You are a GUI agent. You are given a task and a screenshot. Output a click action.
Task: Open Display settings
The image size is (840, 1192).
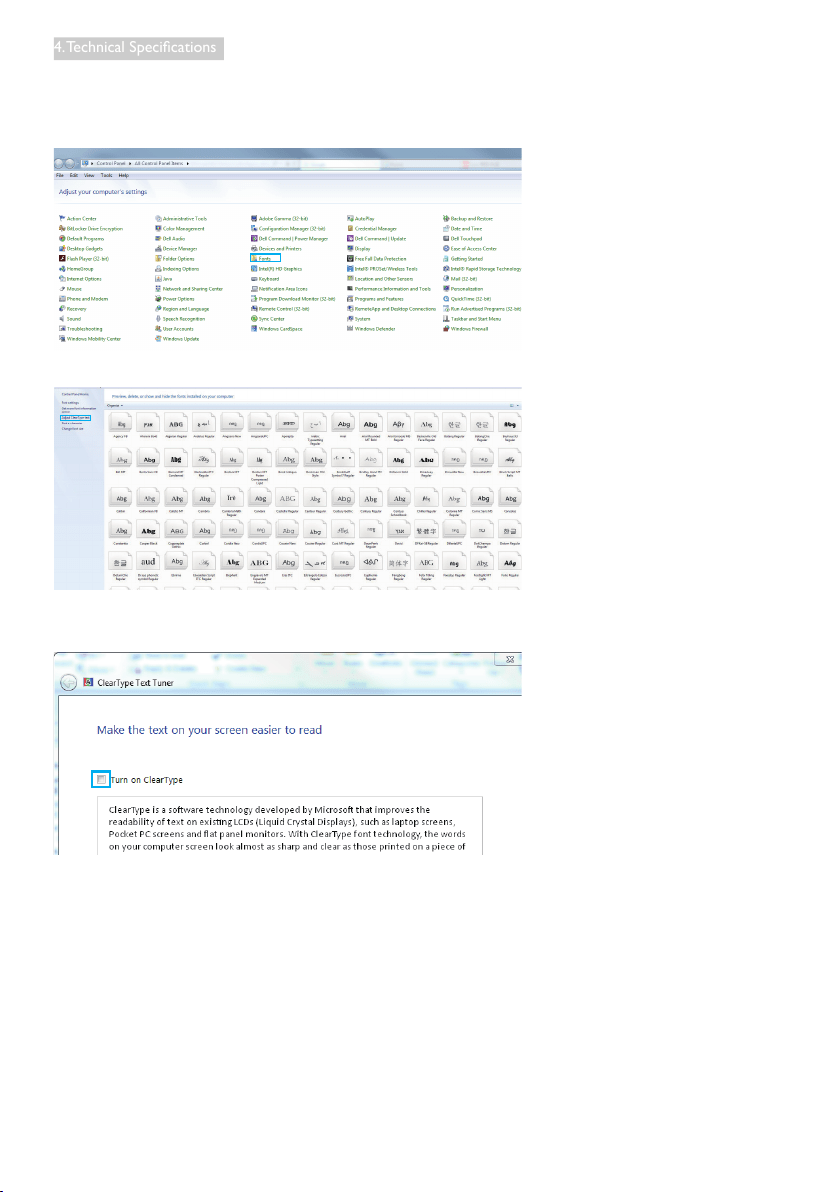point(359,249)
